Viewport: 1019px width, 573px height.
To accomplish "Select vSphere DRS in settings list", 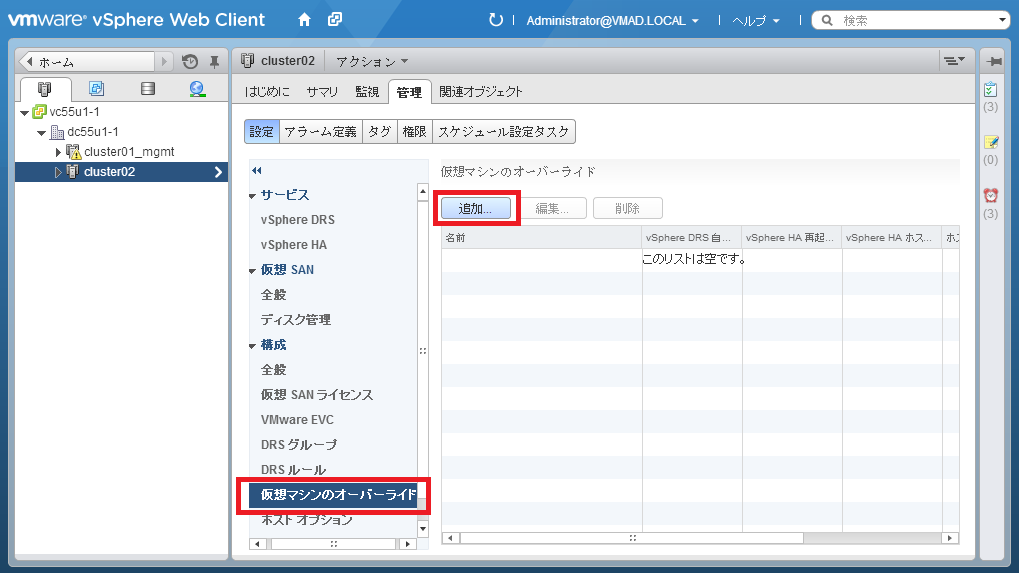I will pos(298,220).
